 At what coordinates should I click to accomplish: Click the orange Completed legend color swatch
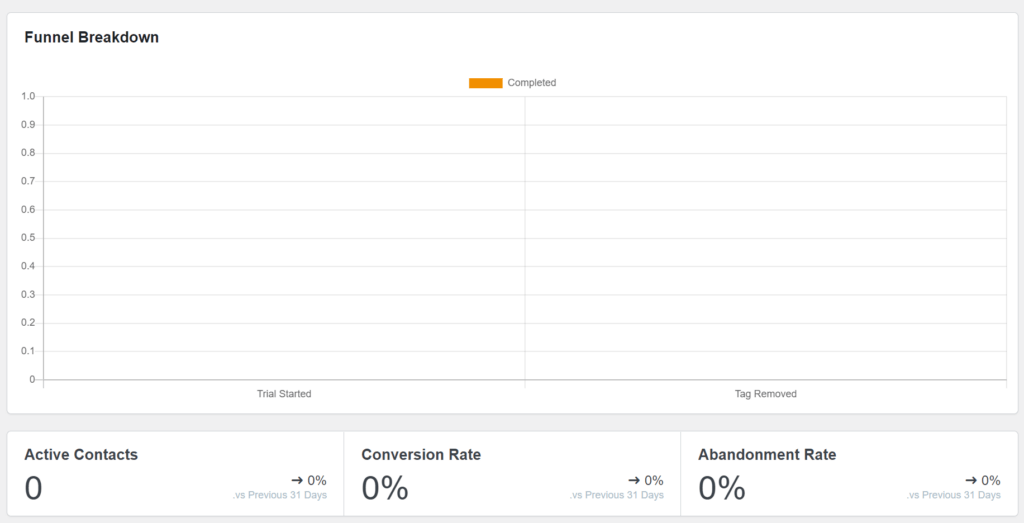[486, 83]
